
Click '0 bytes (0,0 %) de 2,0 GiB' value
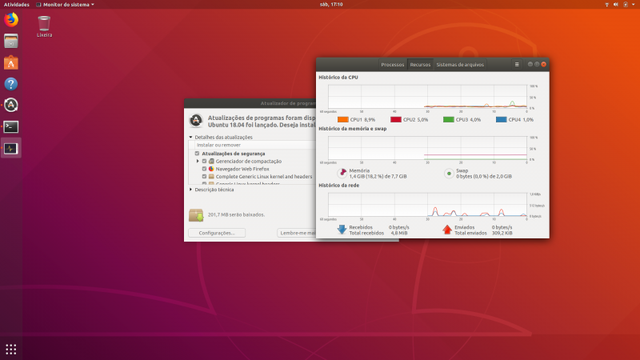coord(484,176)
